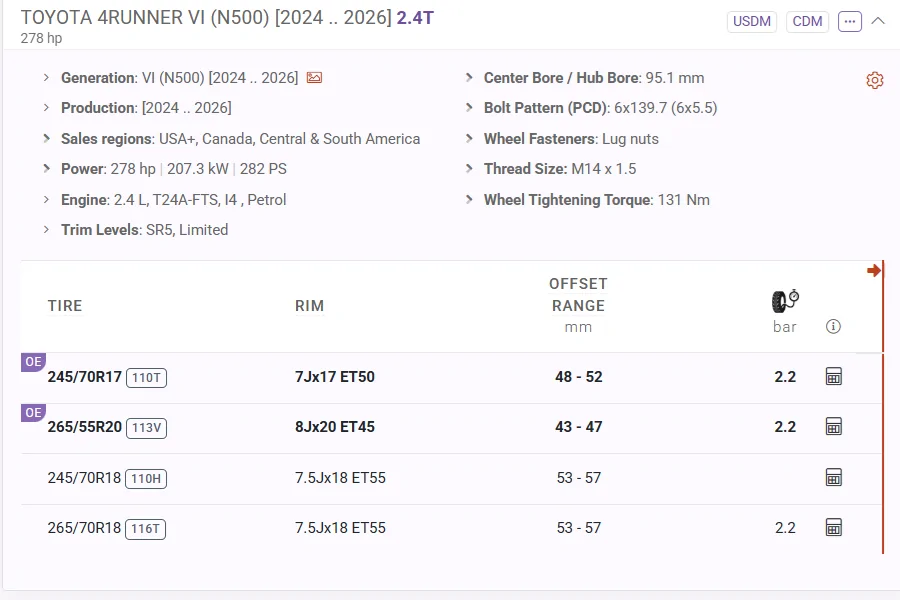Select the USDM market tag

tap(752, 21)
